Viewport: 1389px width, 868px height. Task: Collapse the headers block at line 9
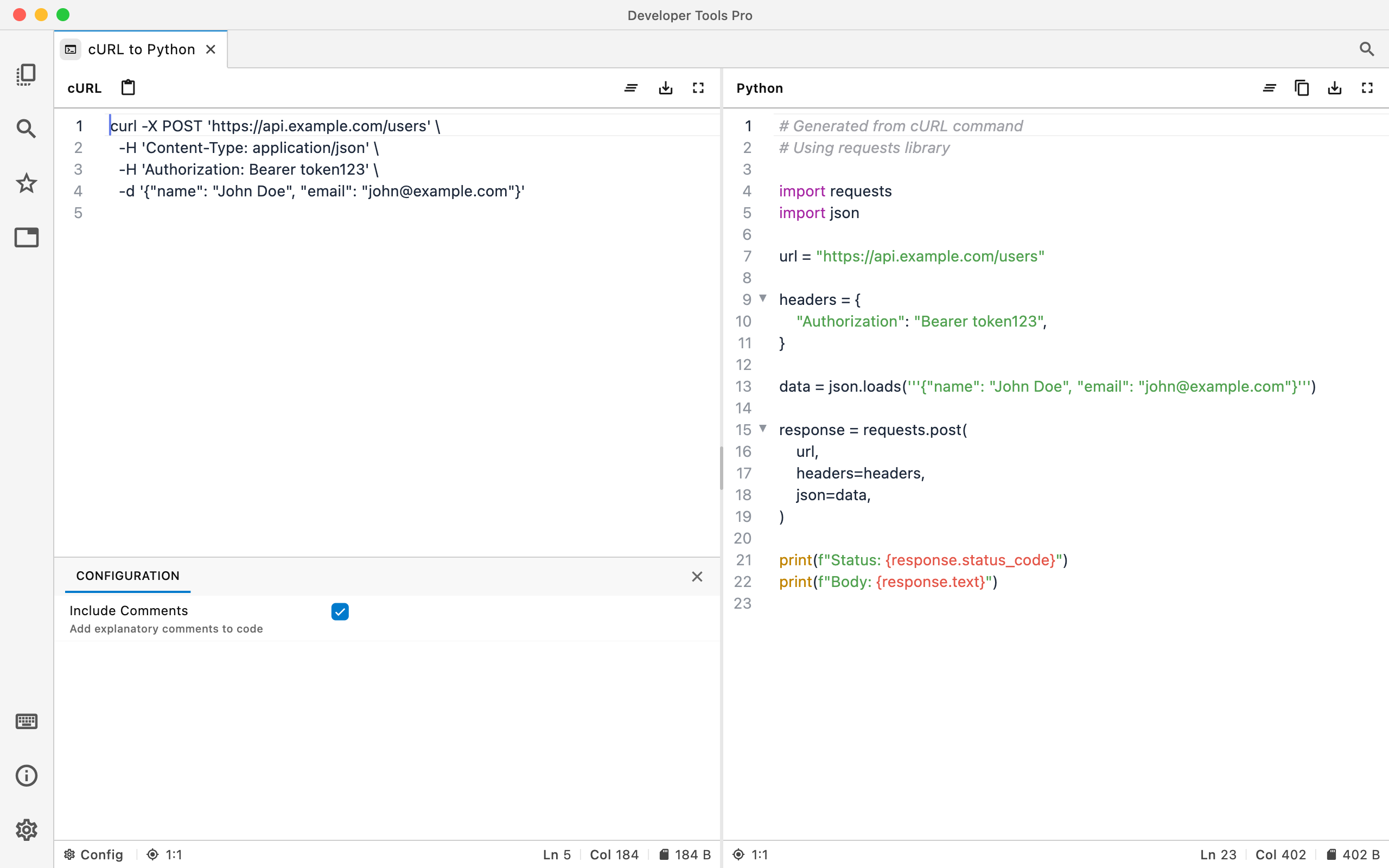(763, 298)
